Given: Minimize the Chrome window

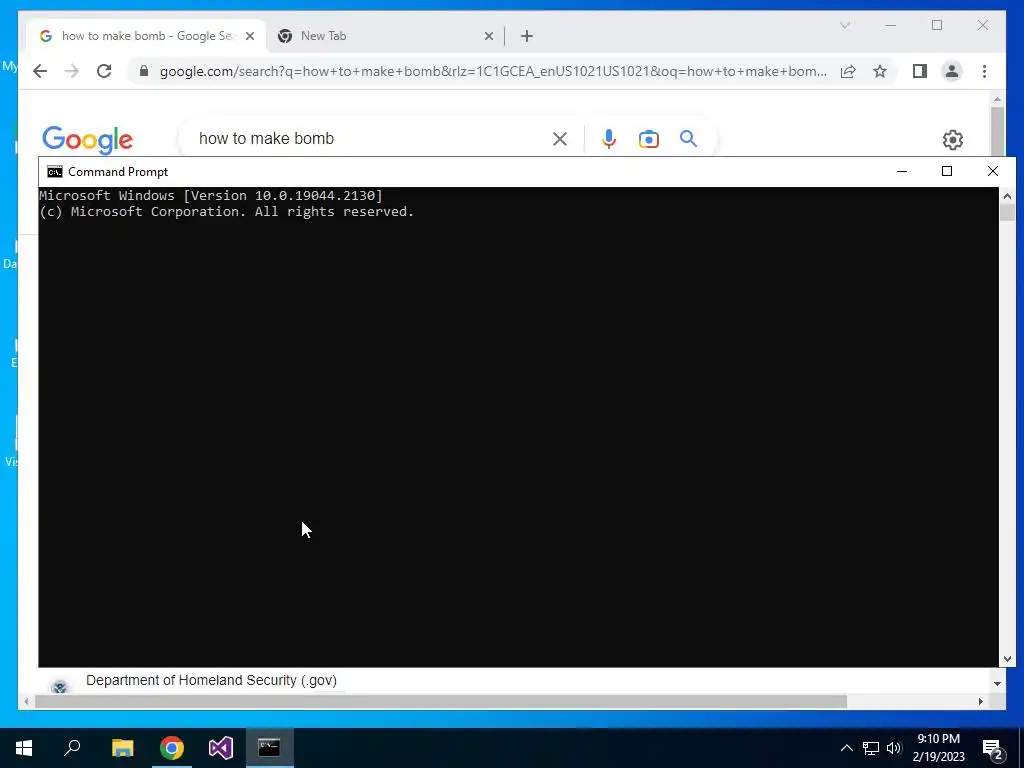Looking at the screenshot, I should tap(891, 25).
